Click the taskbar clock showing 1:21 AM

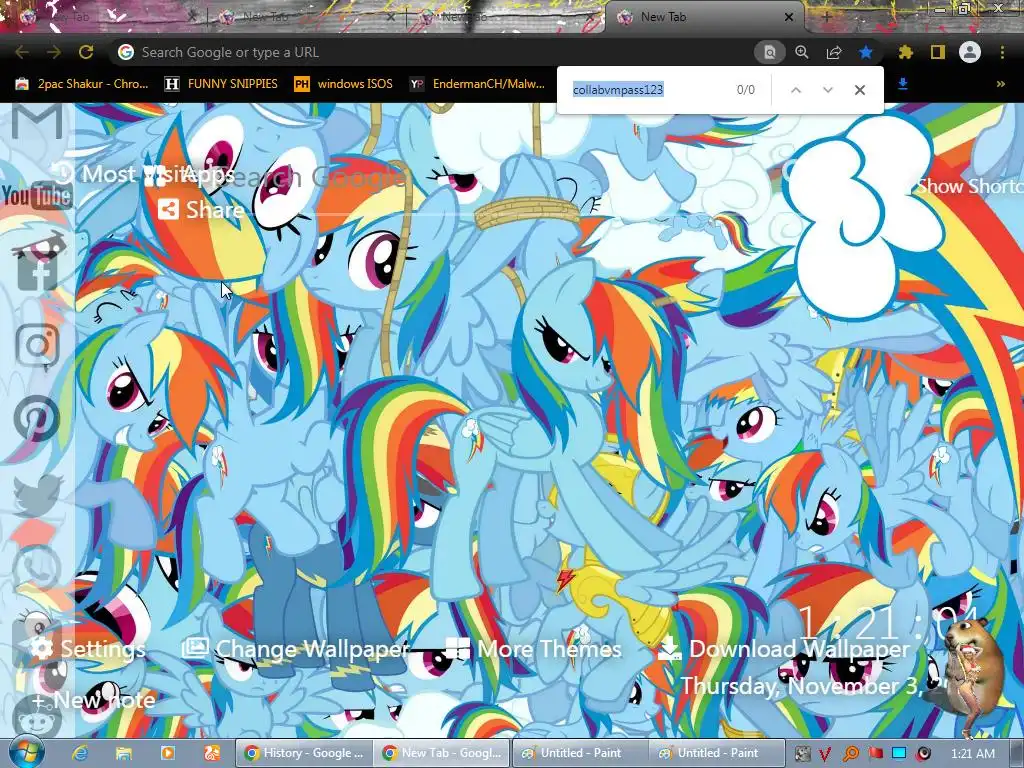pyautogui.click(x=972, y=754)
